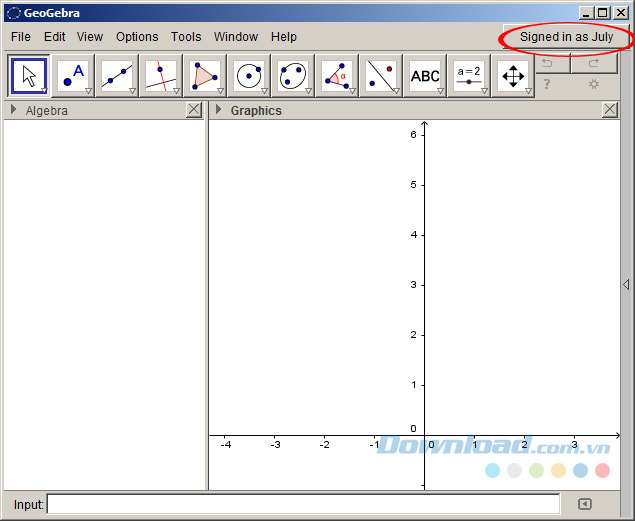Toggle the Graphics style bar triangle
Image resolution: width=635 pixels, height=521 pixels.
[219, 110]
